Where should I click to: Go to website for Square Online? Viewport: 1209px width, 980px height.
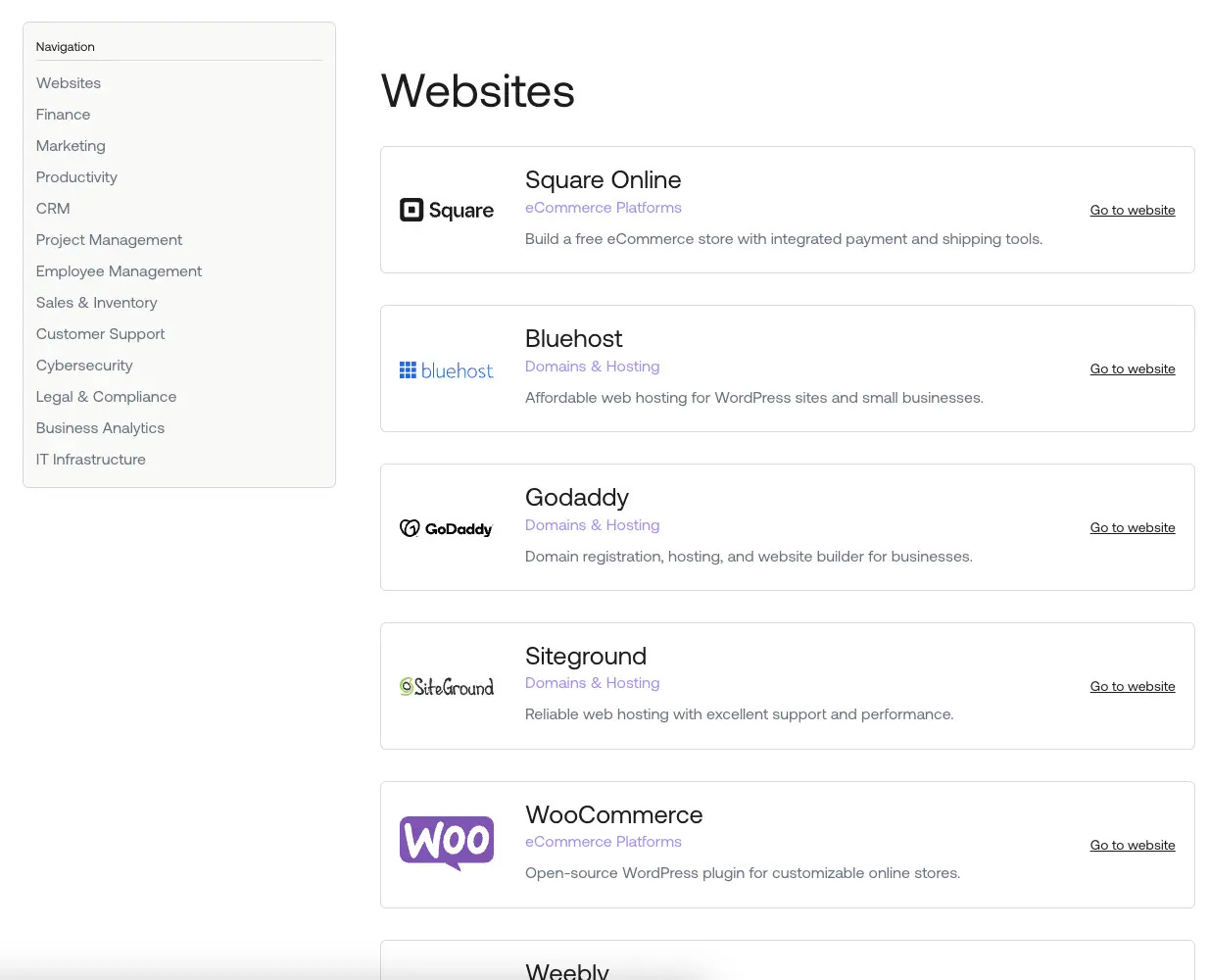click(x=1133, y=210)
